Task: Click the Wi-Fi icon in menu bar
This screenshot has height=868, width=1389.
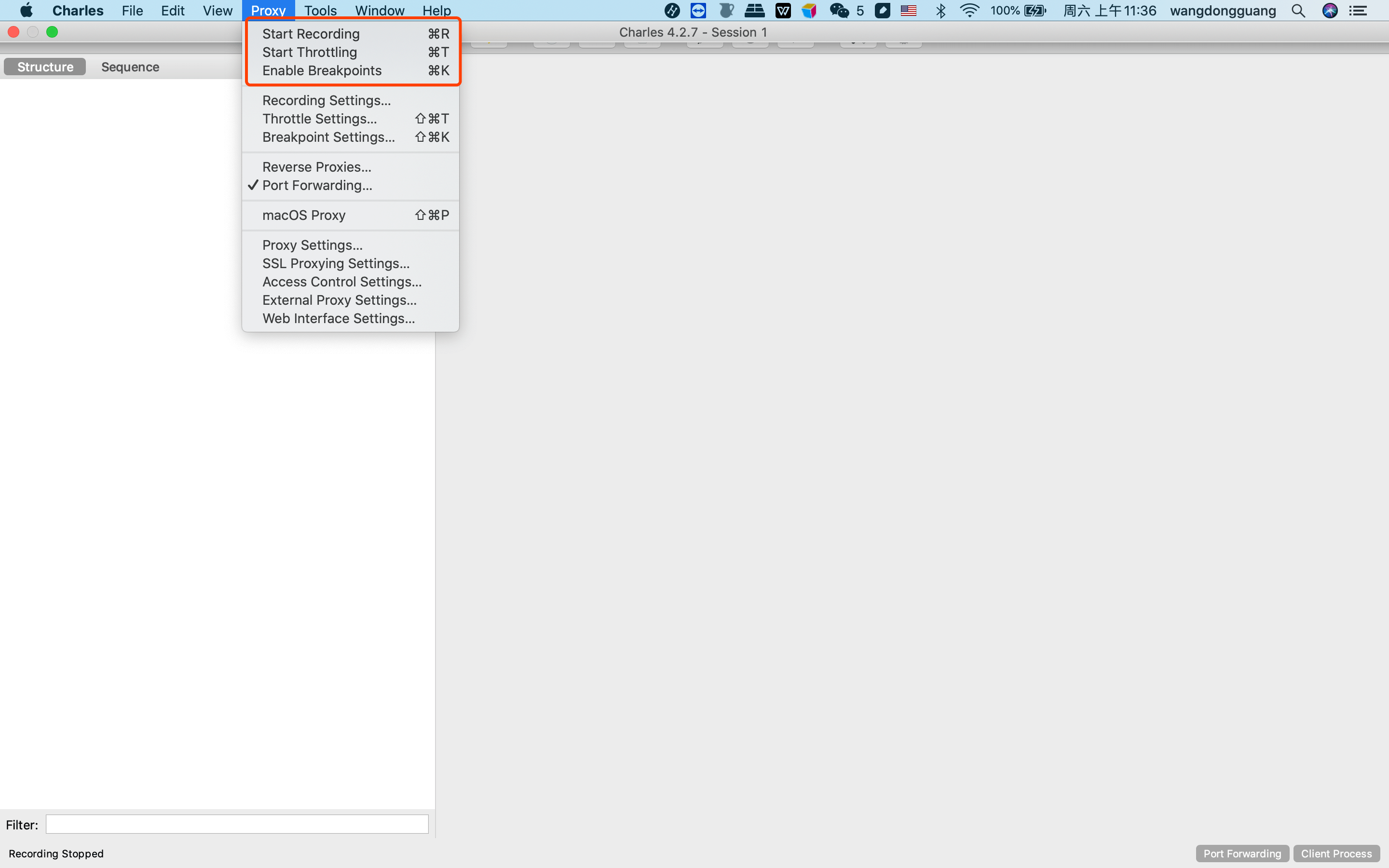Action: point(967,10)
